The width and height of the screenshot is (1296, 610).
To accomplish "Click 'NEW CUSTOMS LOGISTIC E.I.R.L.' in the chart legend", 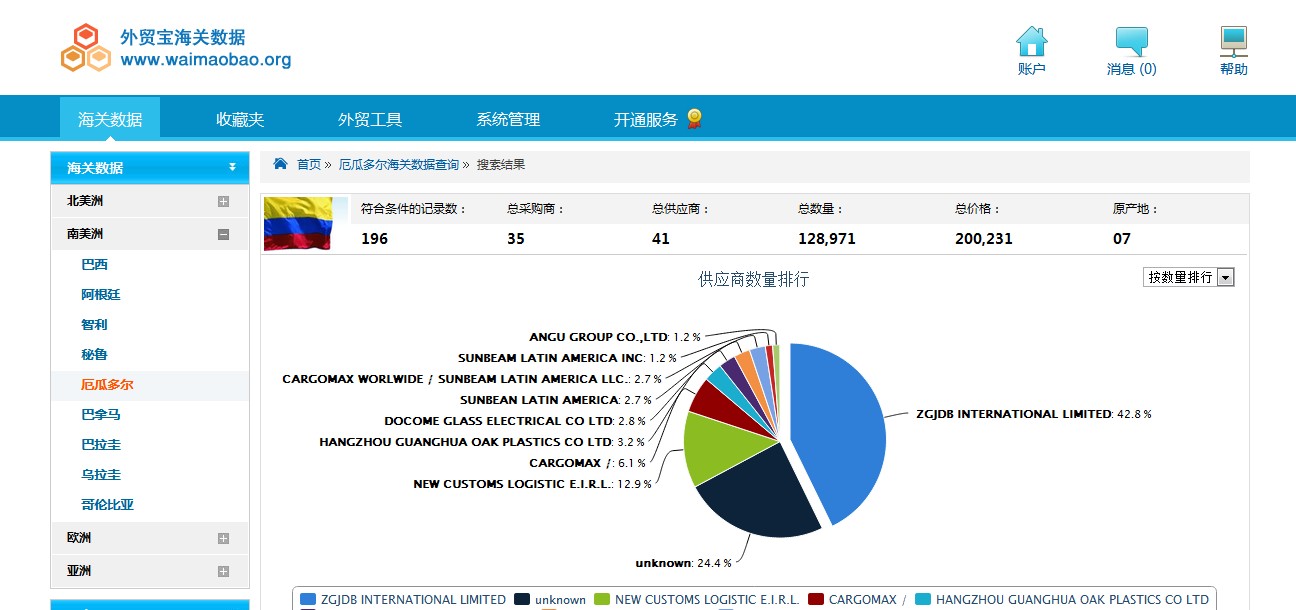I will click(x=707, y=600).
